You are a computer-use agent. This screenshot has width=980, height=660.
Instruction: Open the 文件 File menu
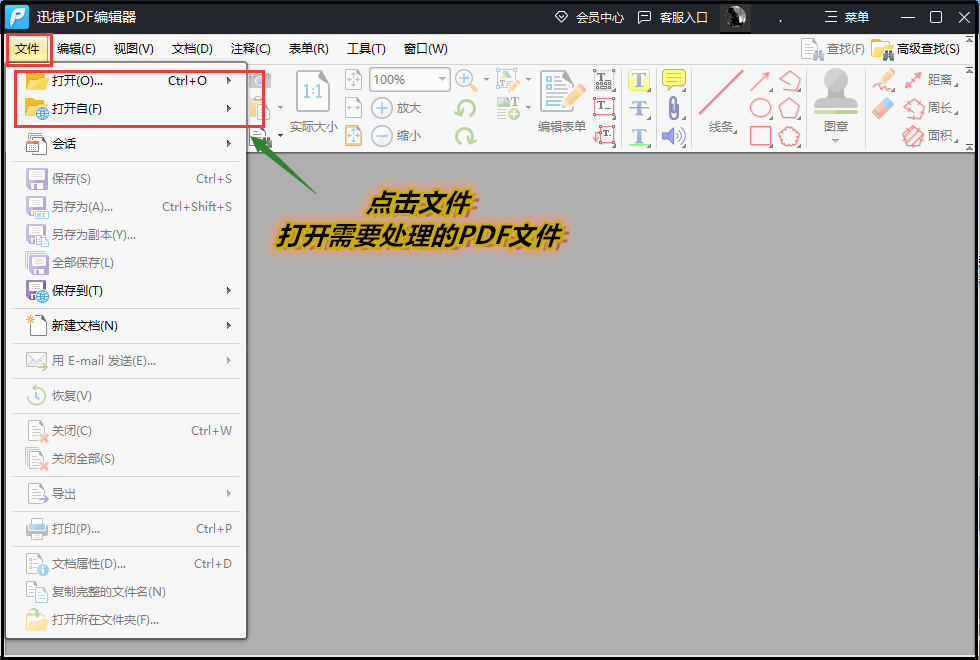coord(28,49)
